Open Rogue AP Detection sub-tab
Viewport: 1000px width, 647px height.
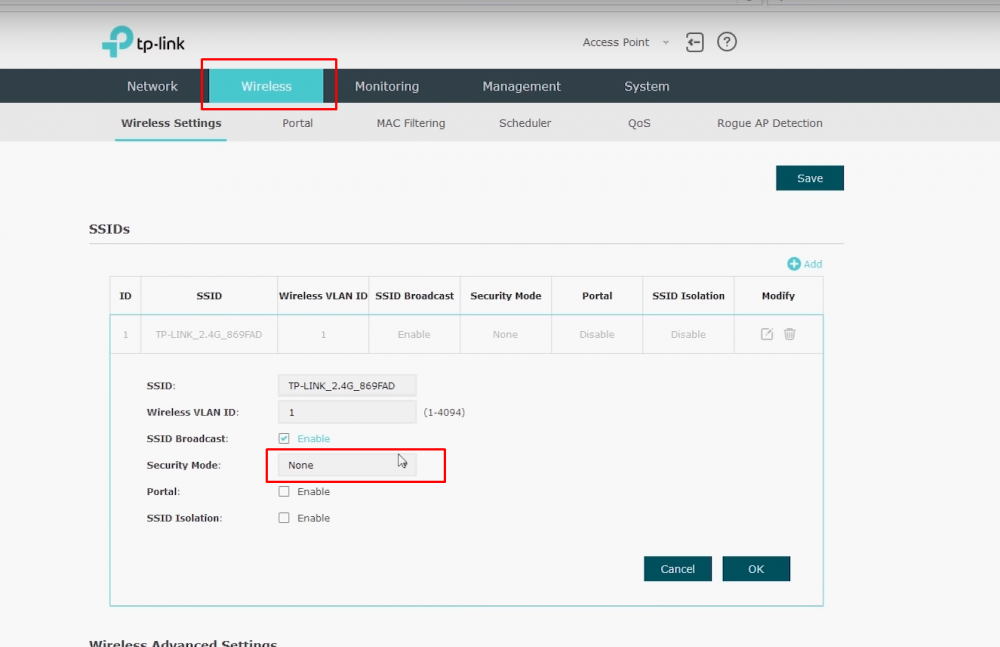tap(769, 123)
